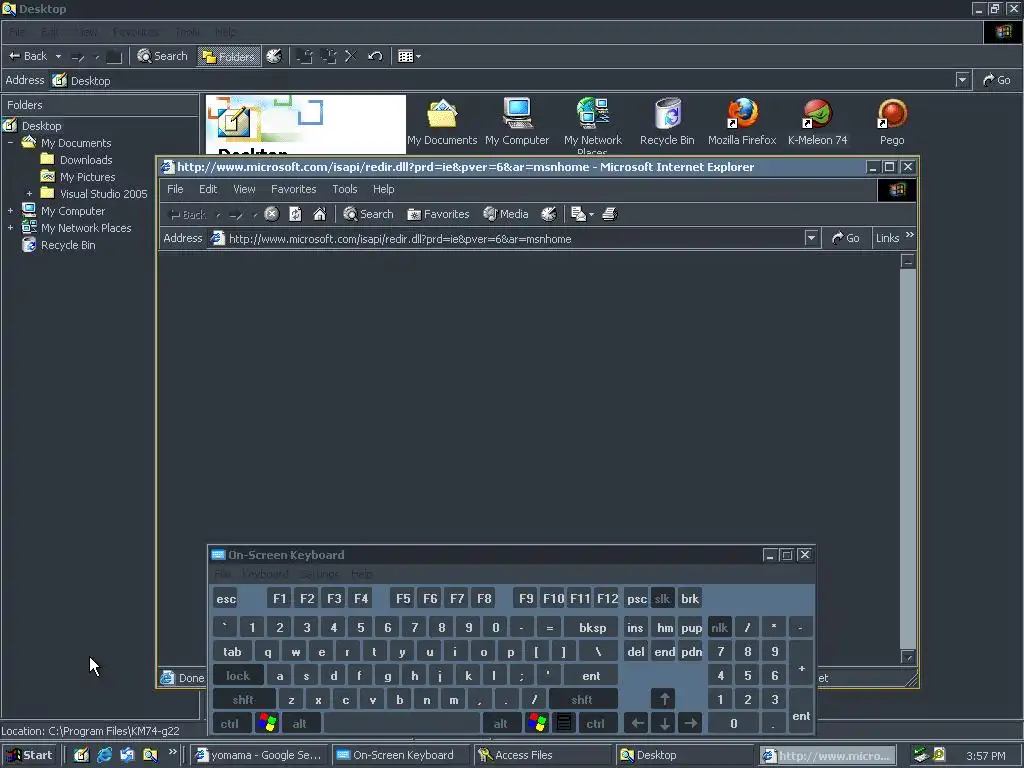Expand the My Network Places tree node

point(10,228)
